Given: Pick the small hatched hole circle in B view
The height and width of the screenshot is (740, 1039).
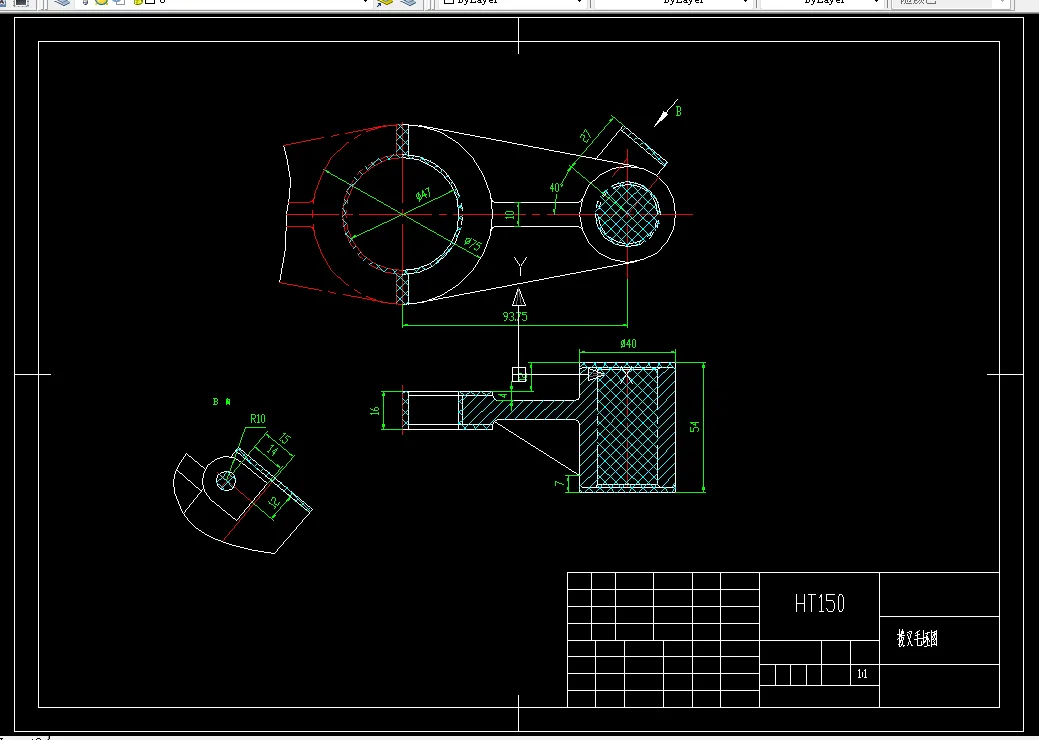Looking at the screenshot, I should pos(225,480).
